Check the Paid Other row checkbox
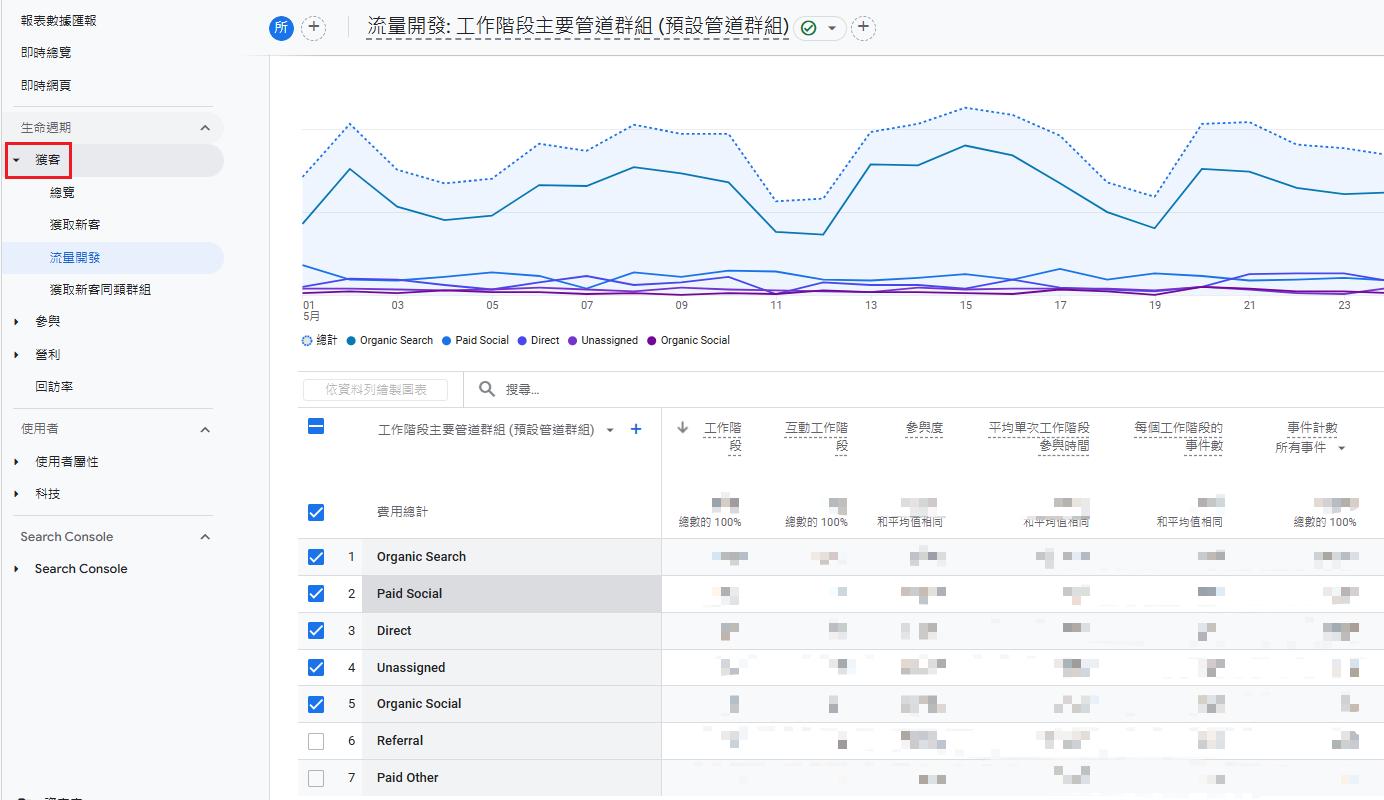 pyautogui.click(x=316, y=778)
